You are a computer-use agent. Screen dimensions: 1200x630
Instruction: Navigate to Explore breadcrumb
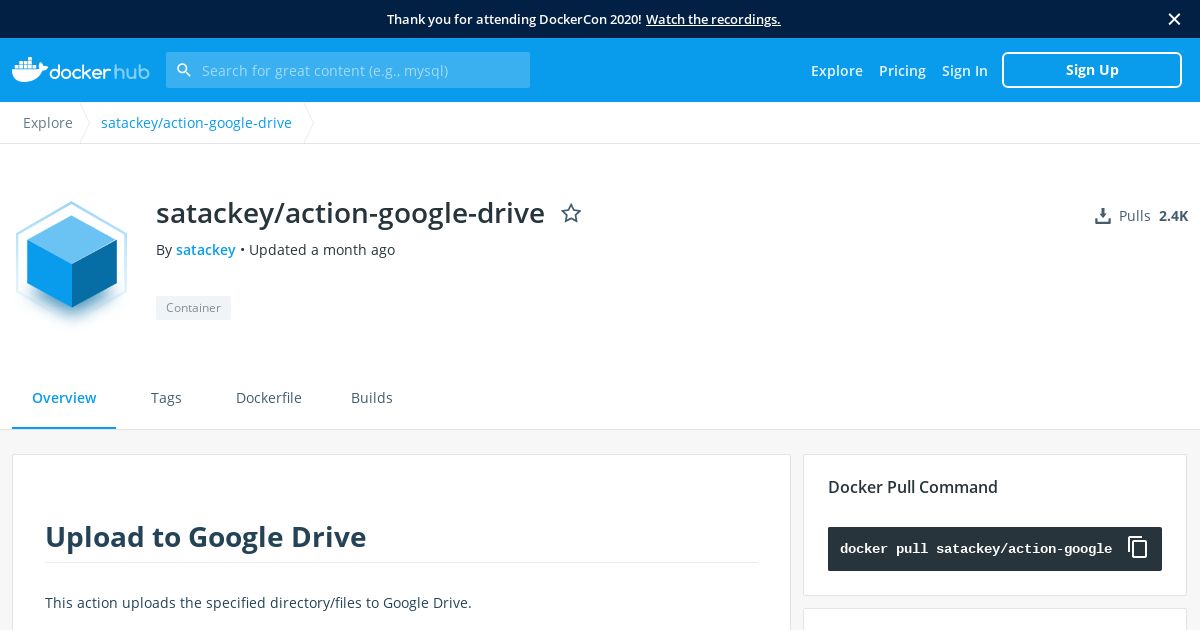48,123
